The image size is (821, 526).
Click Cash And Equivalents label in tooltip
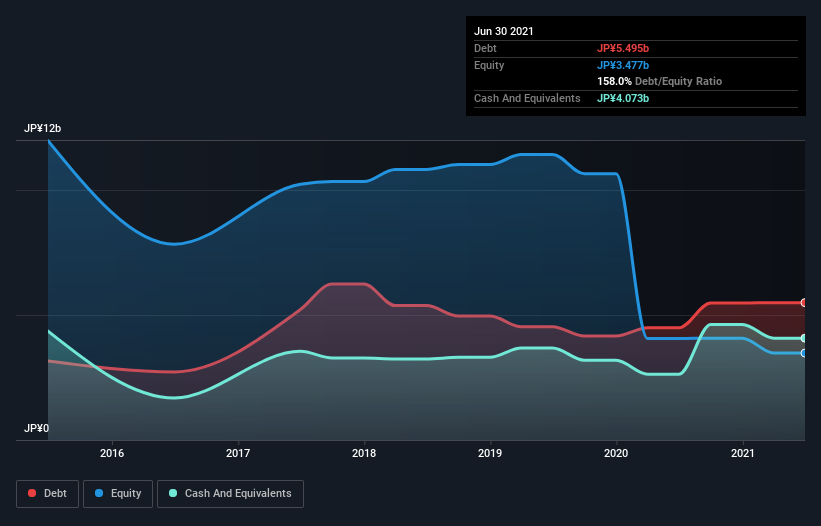(x=527, y=98)
